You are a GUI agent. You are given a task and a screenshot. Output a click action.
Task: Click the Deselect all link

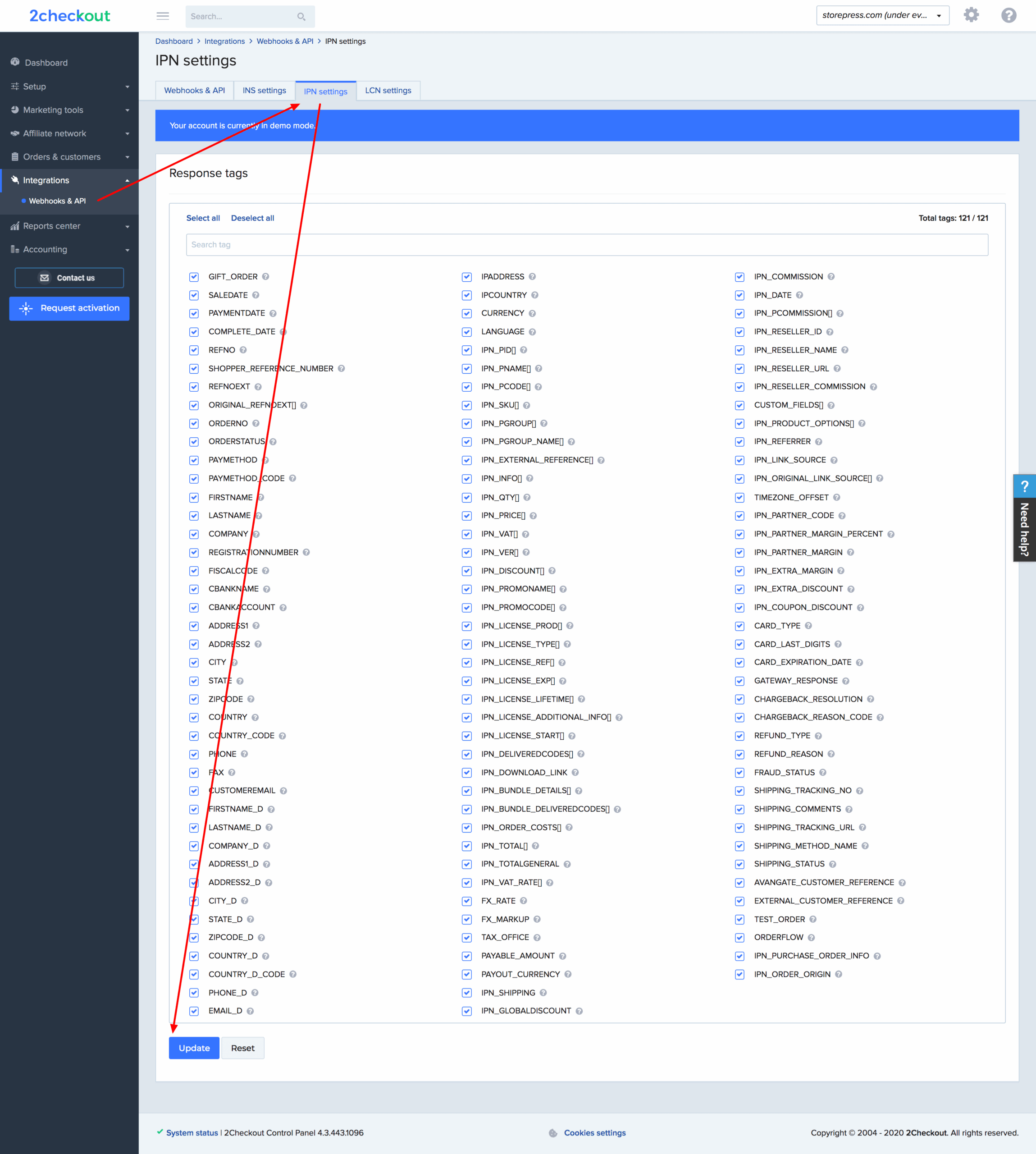[x=253, y=218]
